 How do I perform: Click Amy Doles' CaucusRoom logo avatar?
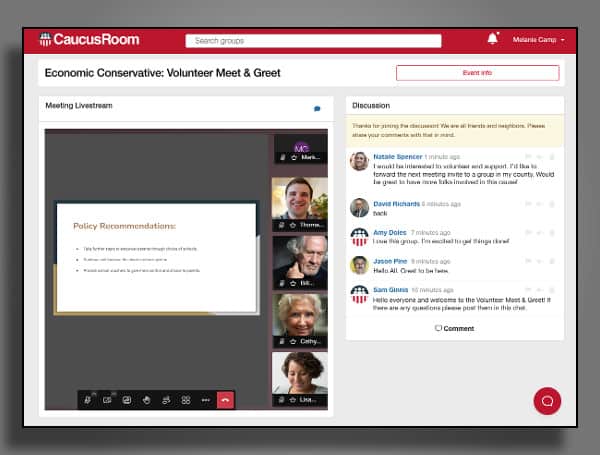coord(359,237)
